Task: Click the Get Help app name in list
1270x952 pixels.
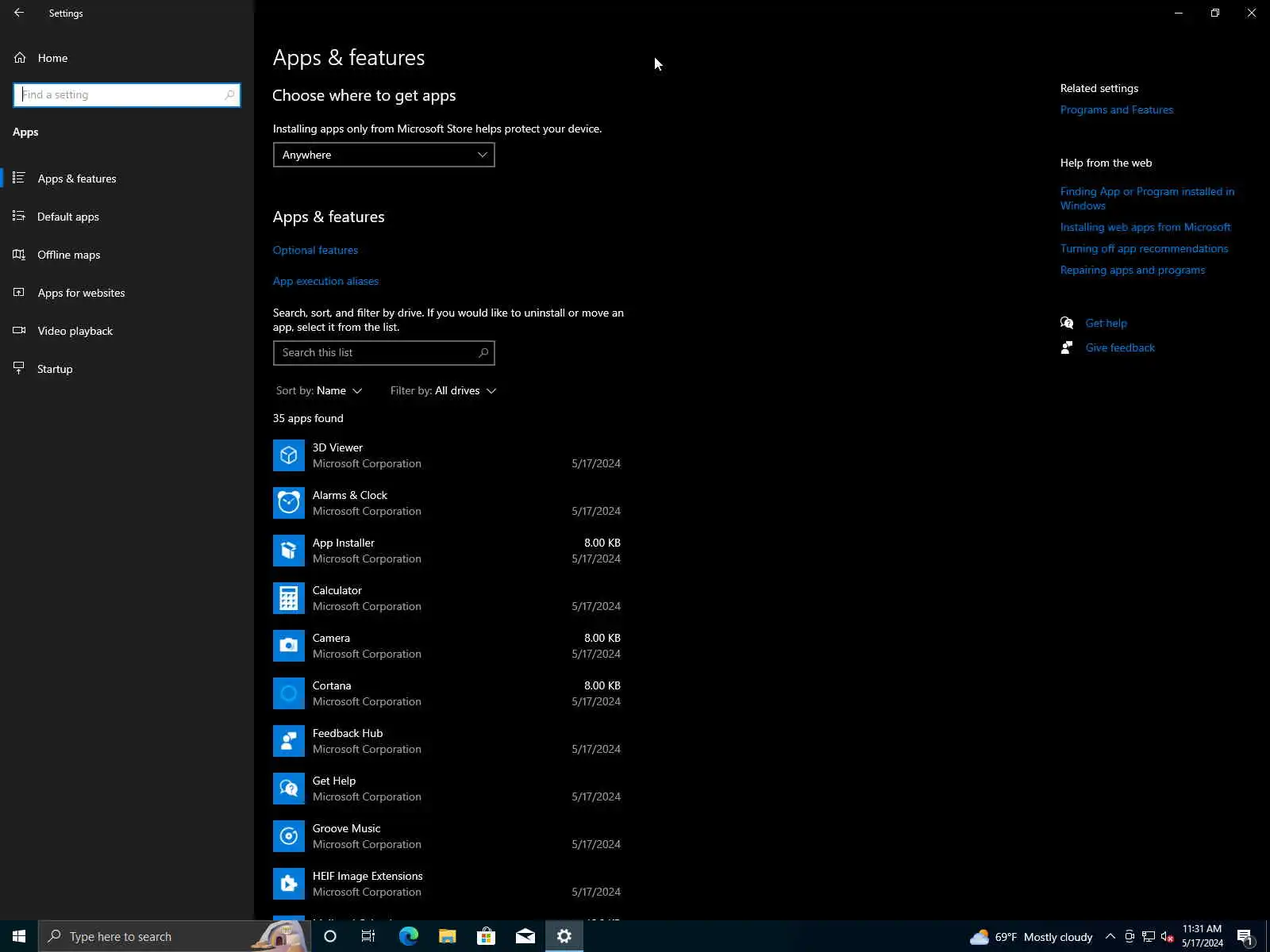Action: 334,781
